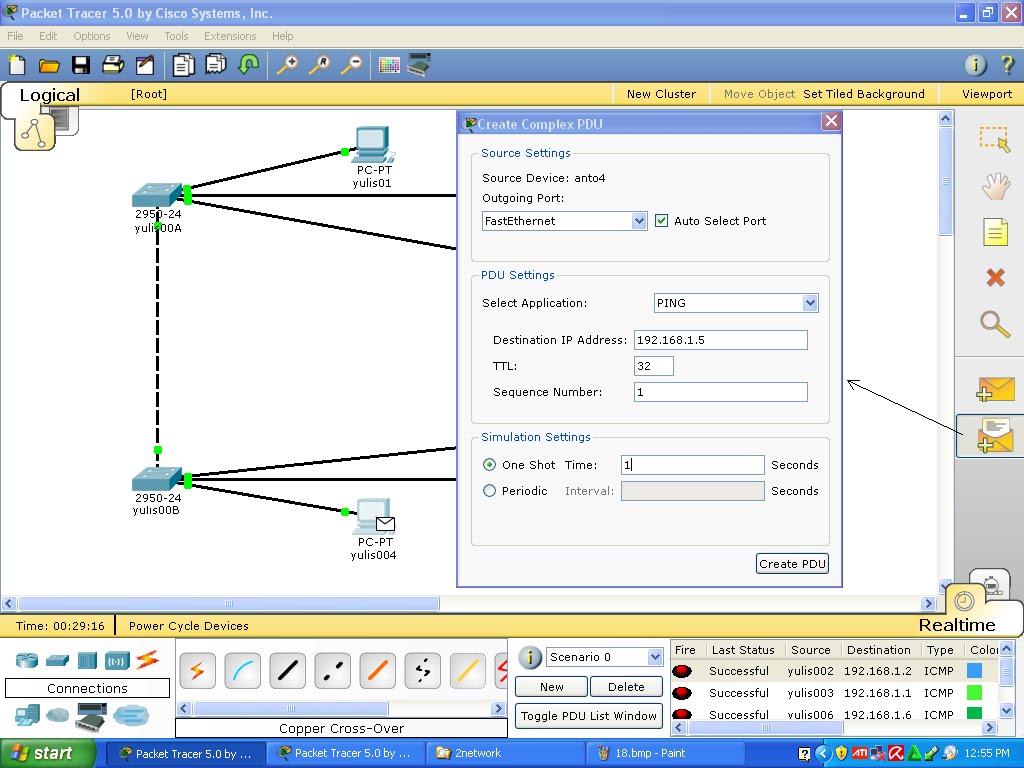Select the Routers device category icon

(27, 660)
